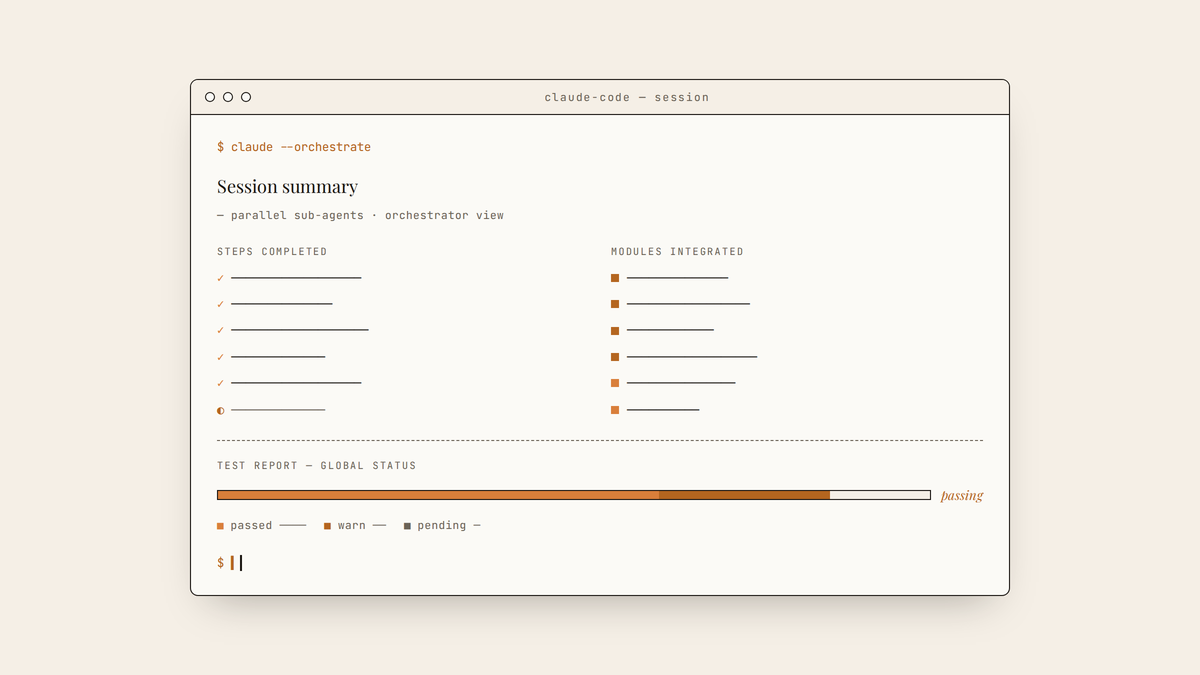Click the first checkmark under Steps Completed
Viewport: 1200px width, 675px height.
tap(221, 278)
